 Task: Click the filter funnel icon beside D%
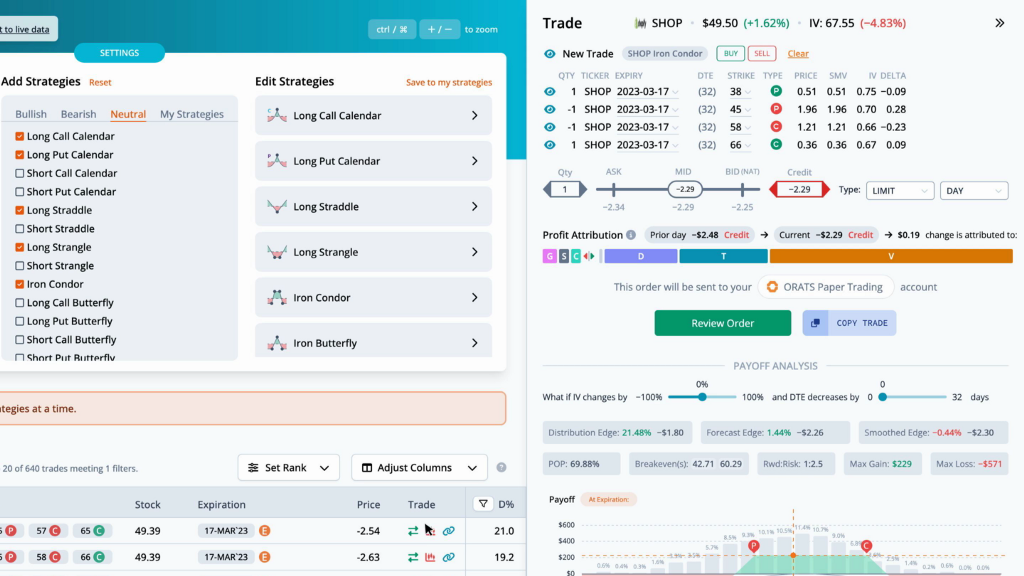[483, 504]
